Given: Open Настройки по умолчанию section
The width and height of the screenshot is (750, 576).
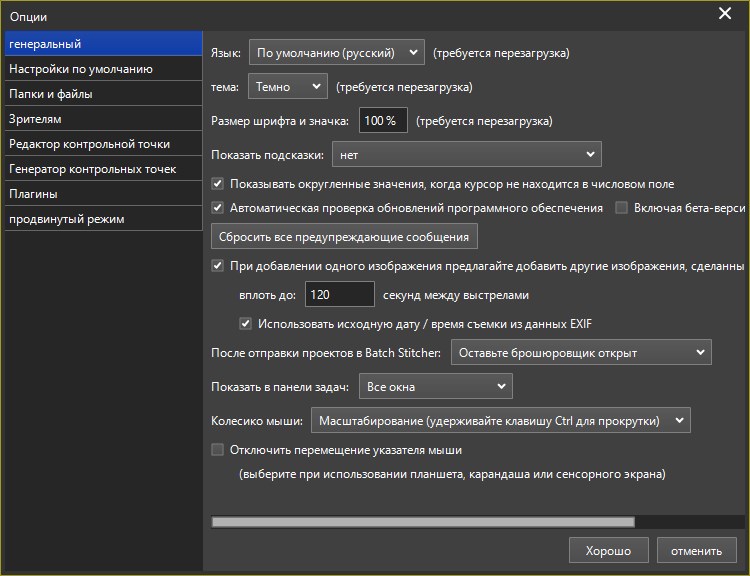Looking at the screenshot, I should (x=103, y=69).
